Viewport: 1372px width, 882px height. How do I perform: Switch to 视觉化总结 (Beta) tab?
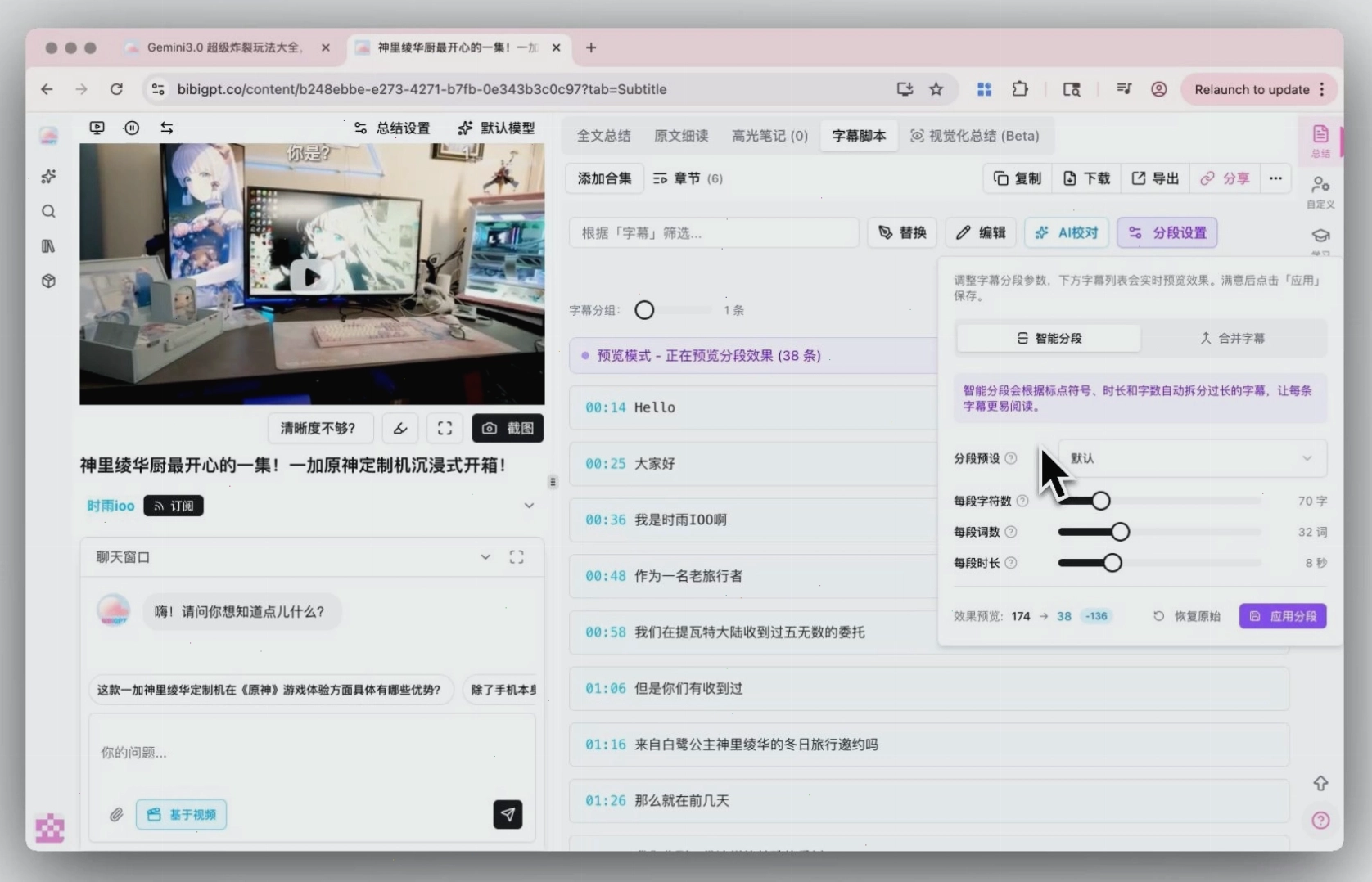click(975, 136)
